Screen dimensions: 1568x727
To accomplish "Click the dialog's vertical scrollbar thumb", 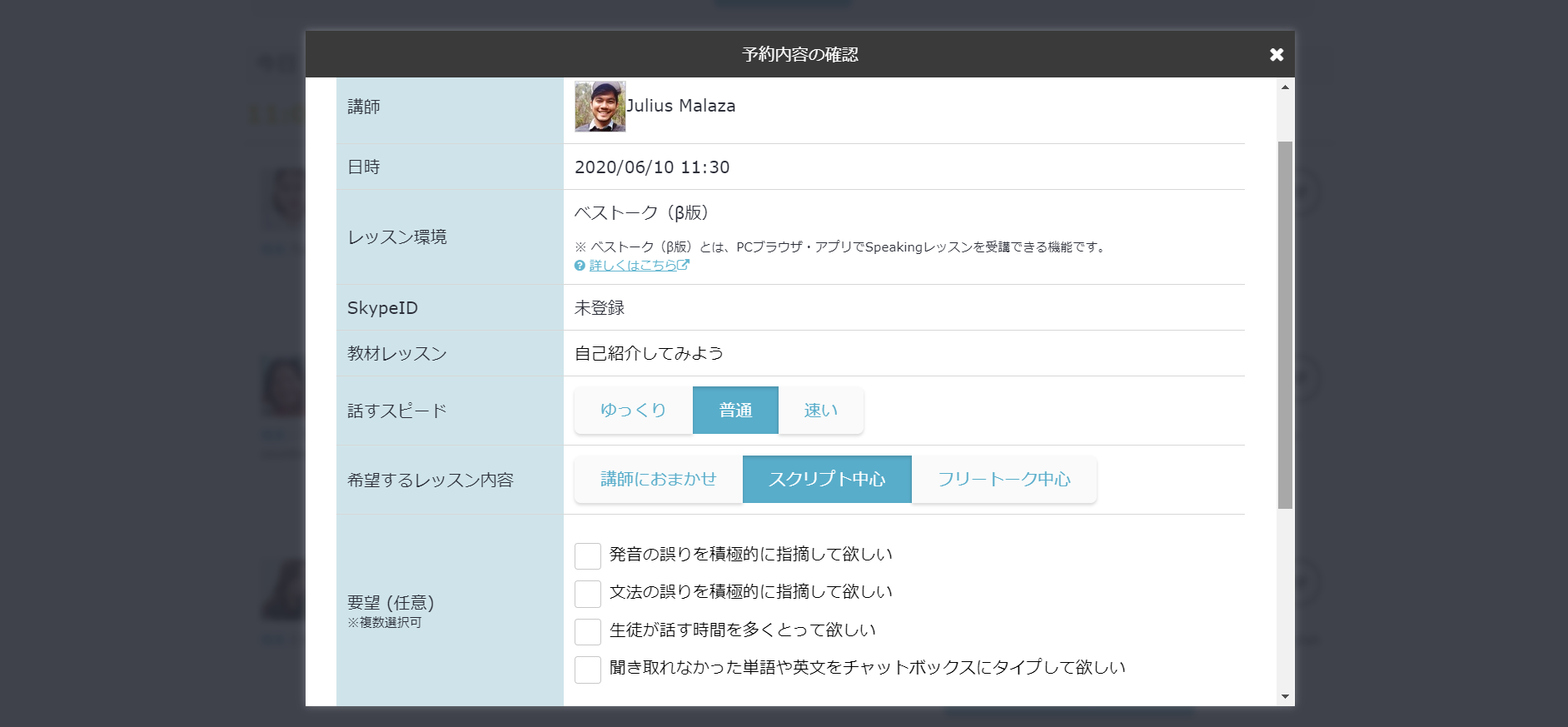I will [x=1285, y=325].
